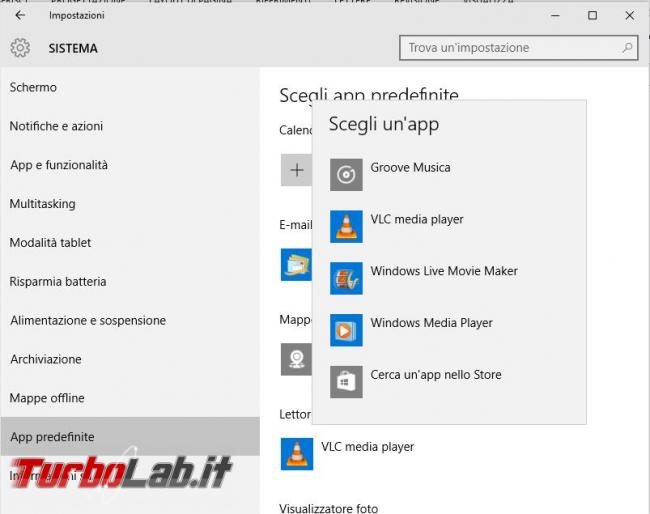Click the Scegli un'app heading
The image size is (650, 514).
click(384, 124)
